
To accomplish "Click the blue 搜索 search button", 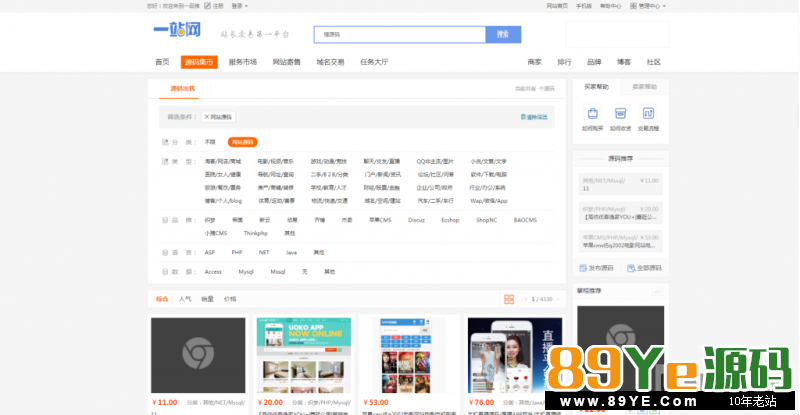I will pos(503,34).
